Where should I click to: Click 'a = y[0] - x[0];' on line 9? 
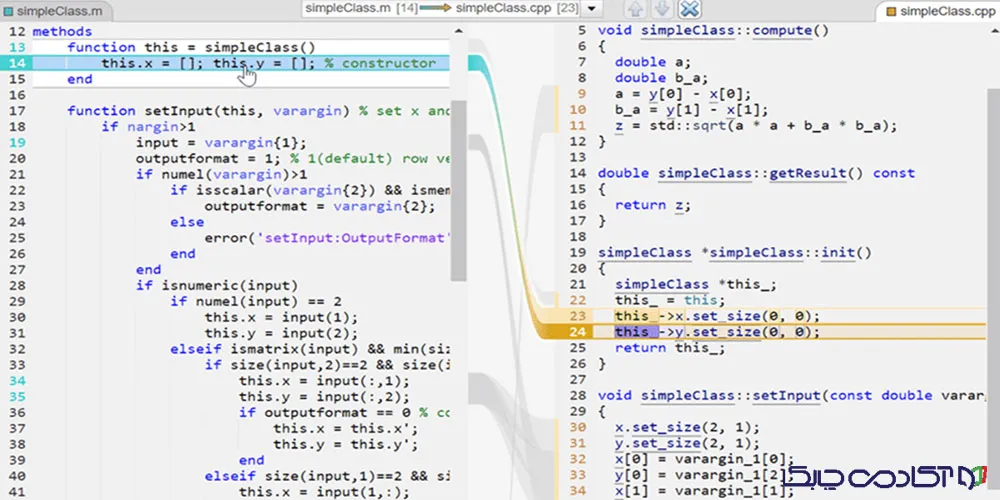[683, 94]
